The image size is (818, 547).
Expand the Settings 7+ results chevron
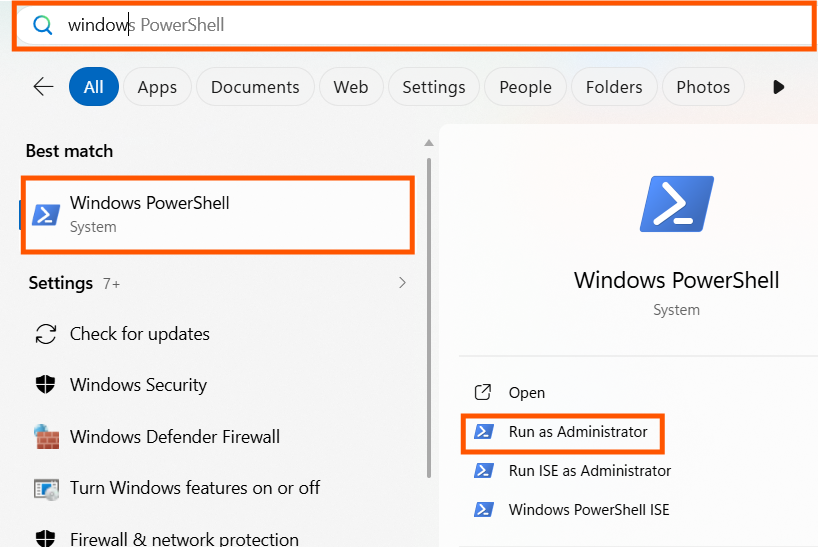click(x=402, y=283)
